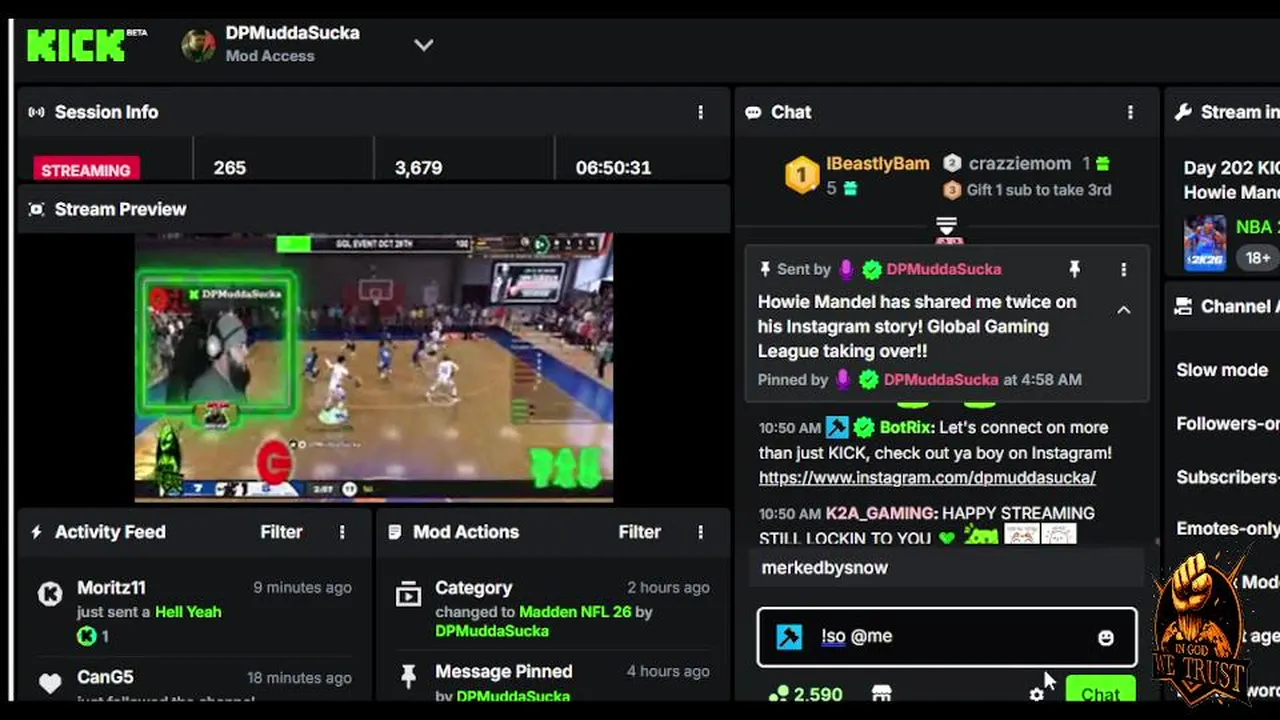Toggle Followers-only setting
The height and width of the screenshot is (720, 1280).
1228,424
